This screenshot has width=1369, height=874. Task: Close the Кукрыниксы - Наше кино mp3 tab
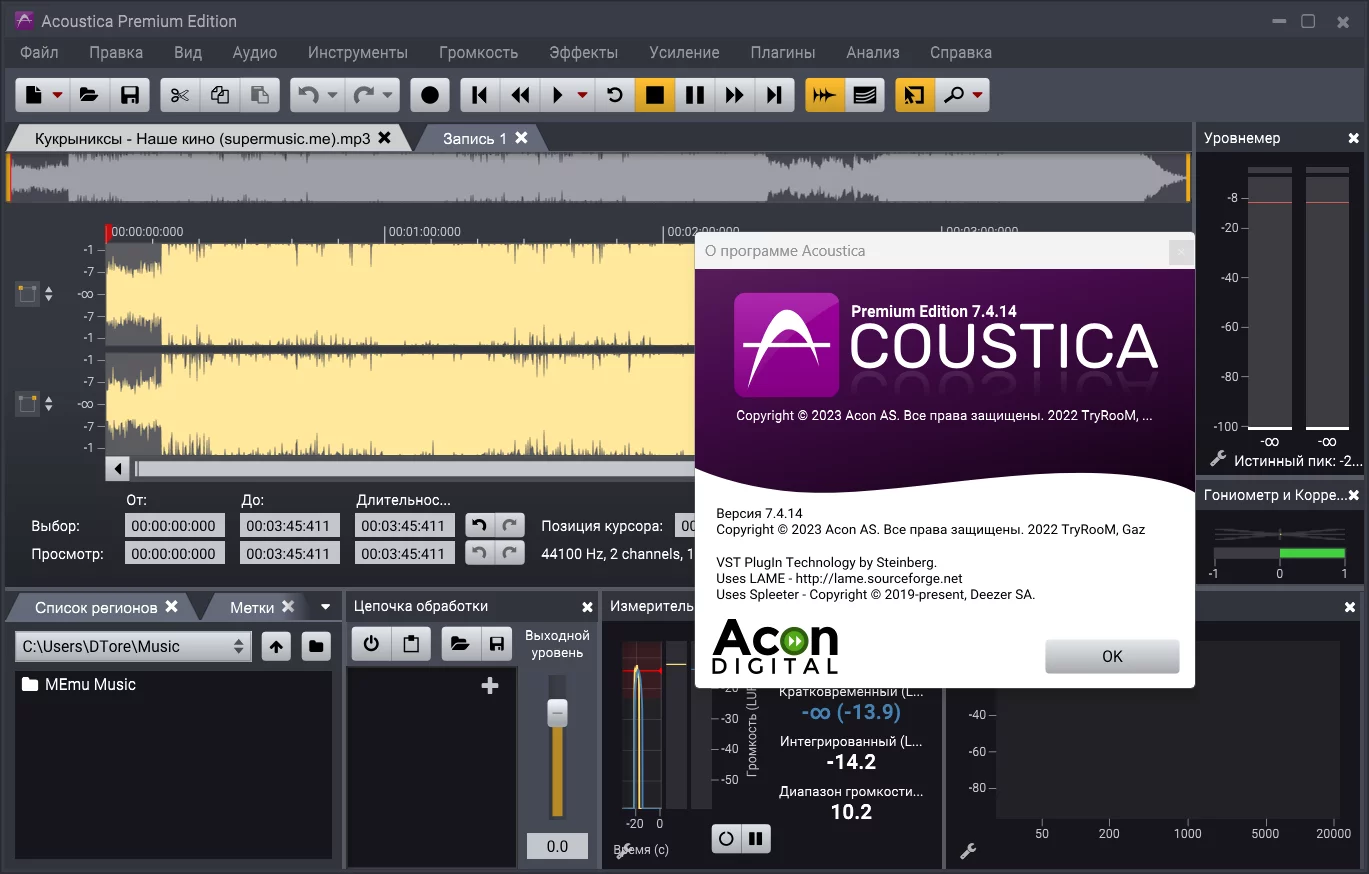pos(384,138)
